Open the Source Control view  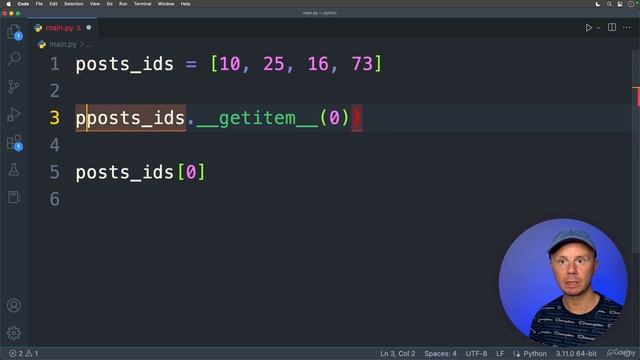(14, 87)
